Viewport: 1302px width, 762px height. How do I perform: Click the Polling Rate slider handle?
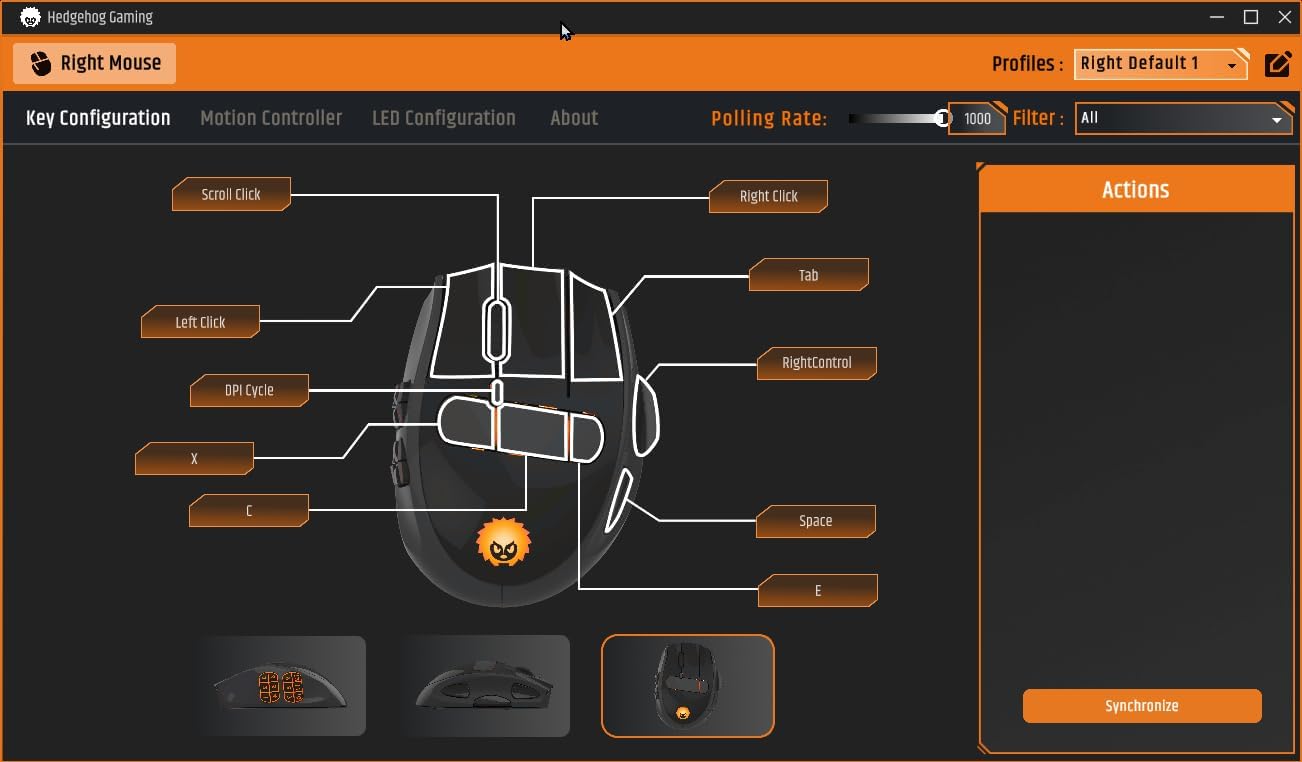point(942,118)
